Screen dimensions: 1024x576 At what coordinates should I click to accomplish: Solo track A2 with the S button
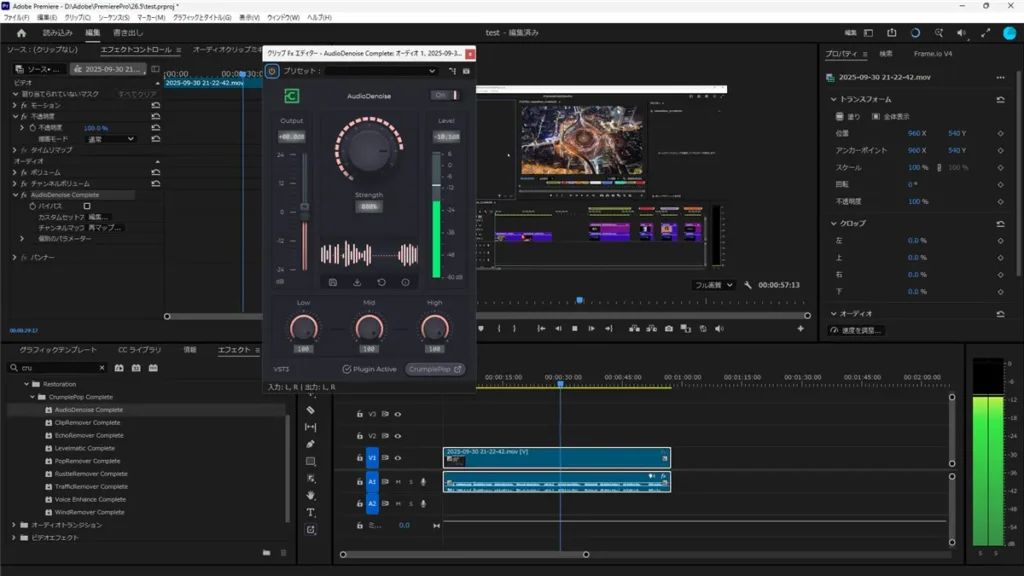pyautogui.click(x=411, y=504)
